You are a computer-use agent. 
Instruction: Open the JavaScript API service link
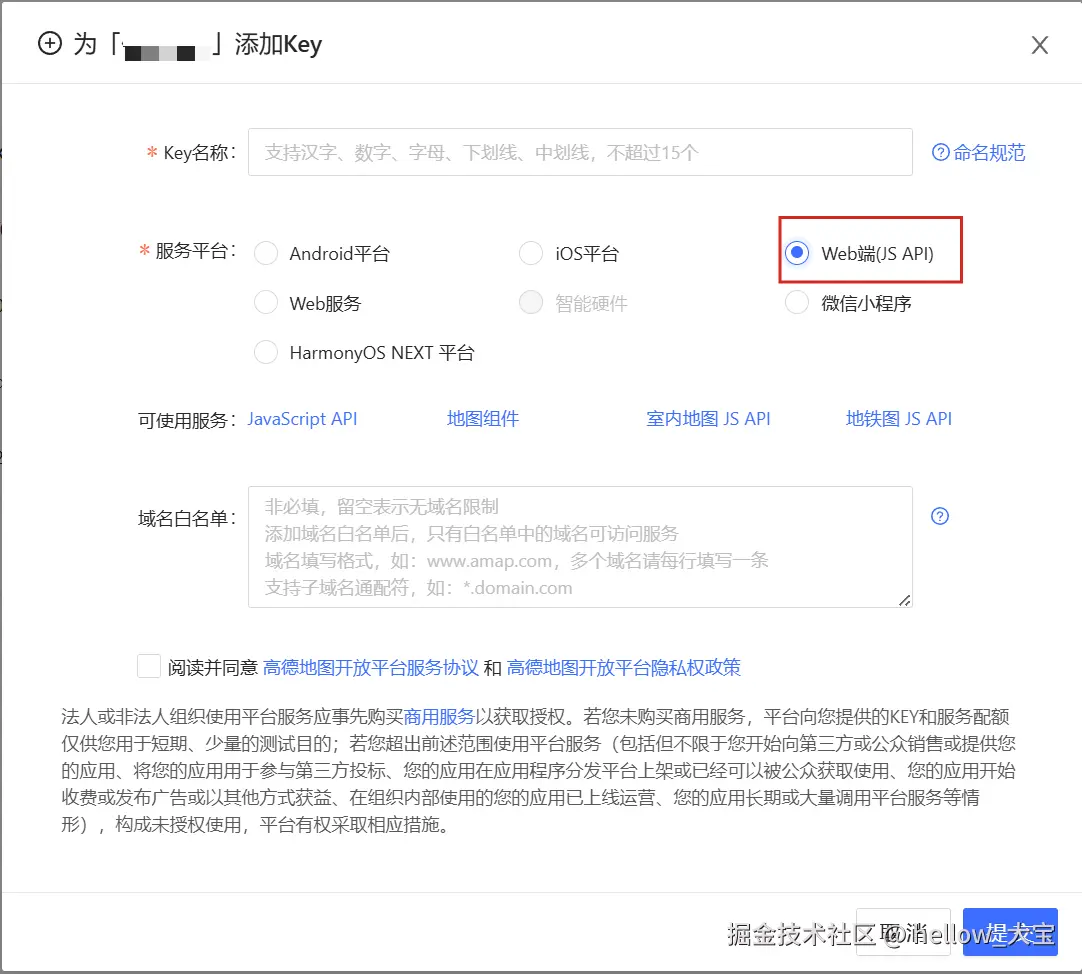[x=302, y=419]
